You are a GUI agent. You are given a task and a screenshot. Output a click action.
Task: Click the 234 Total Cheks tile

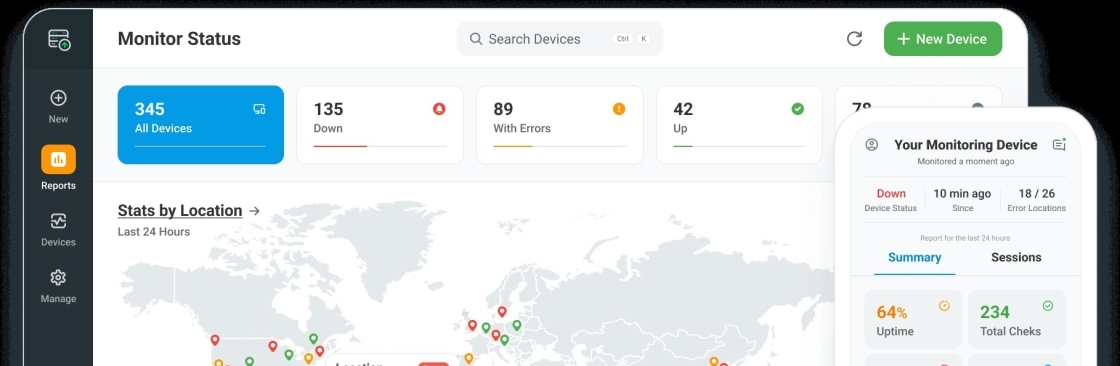click(x=1017, y=319)
